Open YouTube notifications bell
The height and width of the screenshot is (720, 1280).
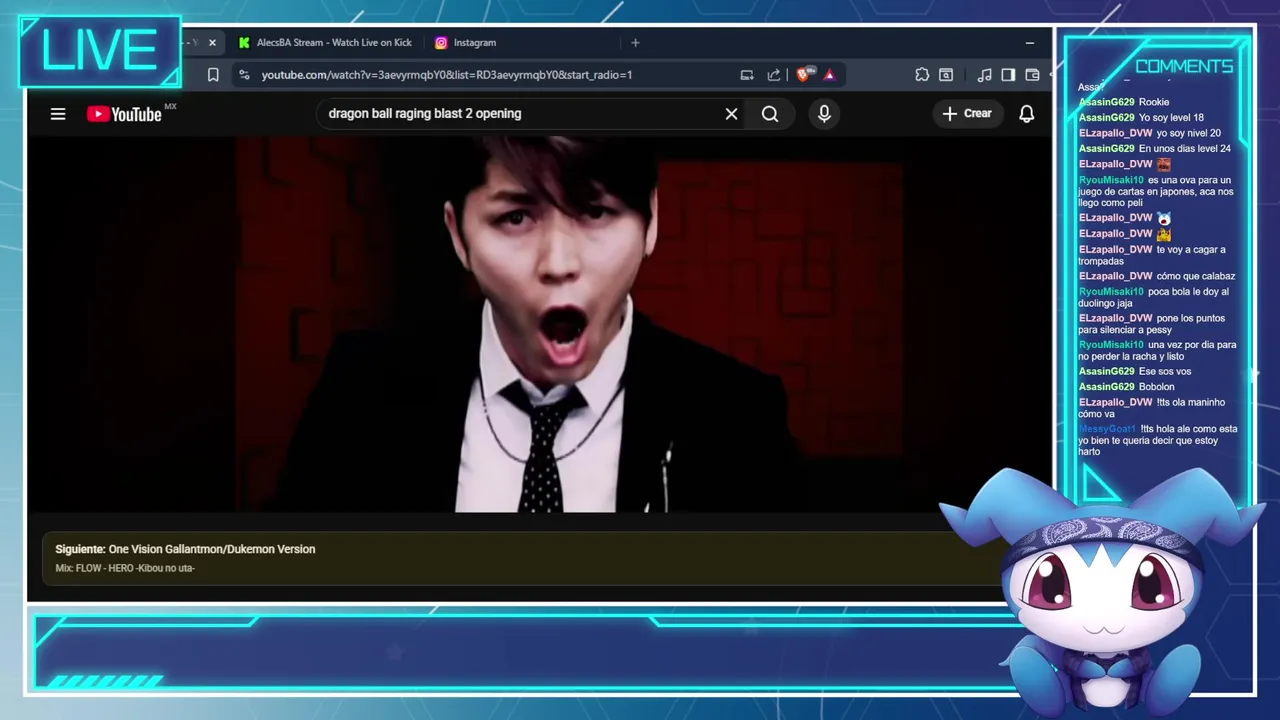1026,114
